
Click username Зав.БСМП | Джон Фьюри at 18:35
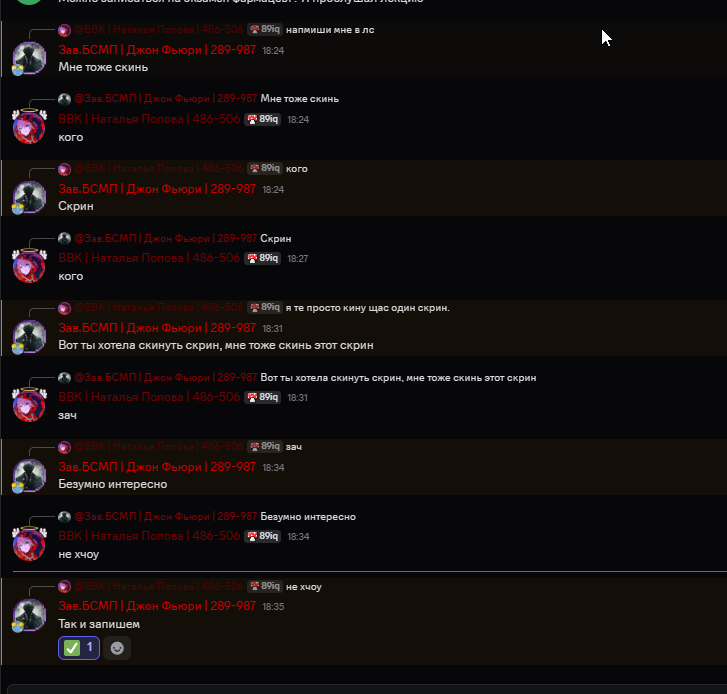157,606
